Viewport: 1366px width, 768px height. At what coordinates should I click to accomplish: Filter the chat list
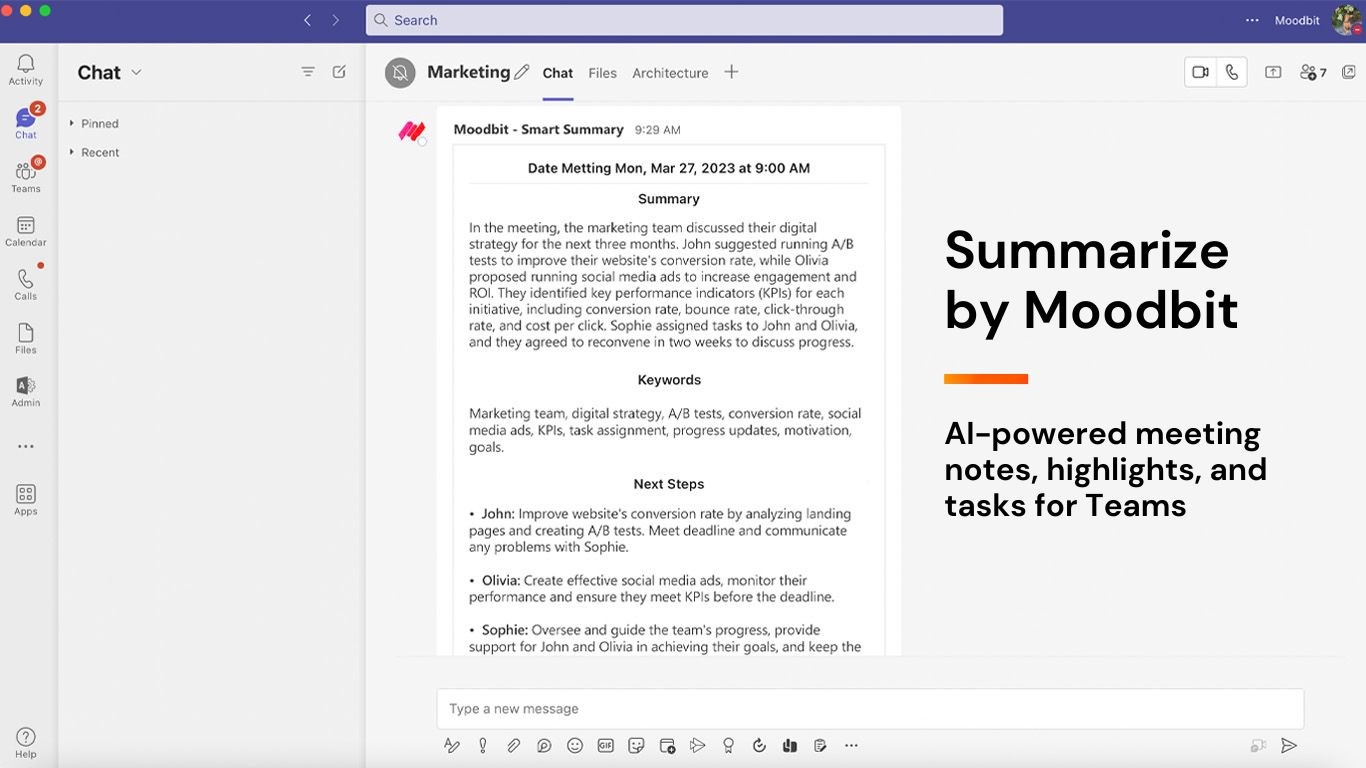(308, 72)
